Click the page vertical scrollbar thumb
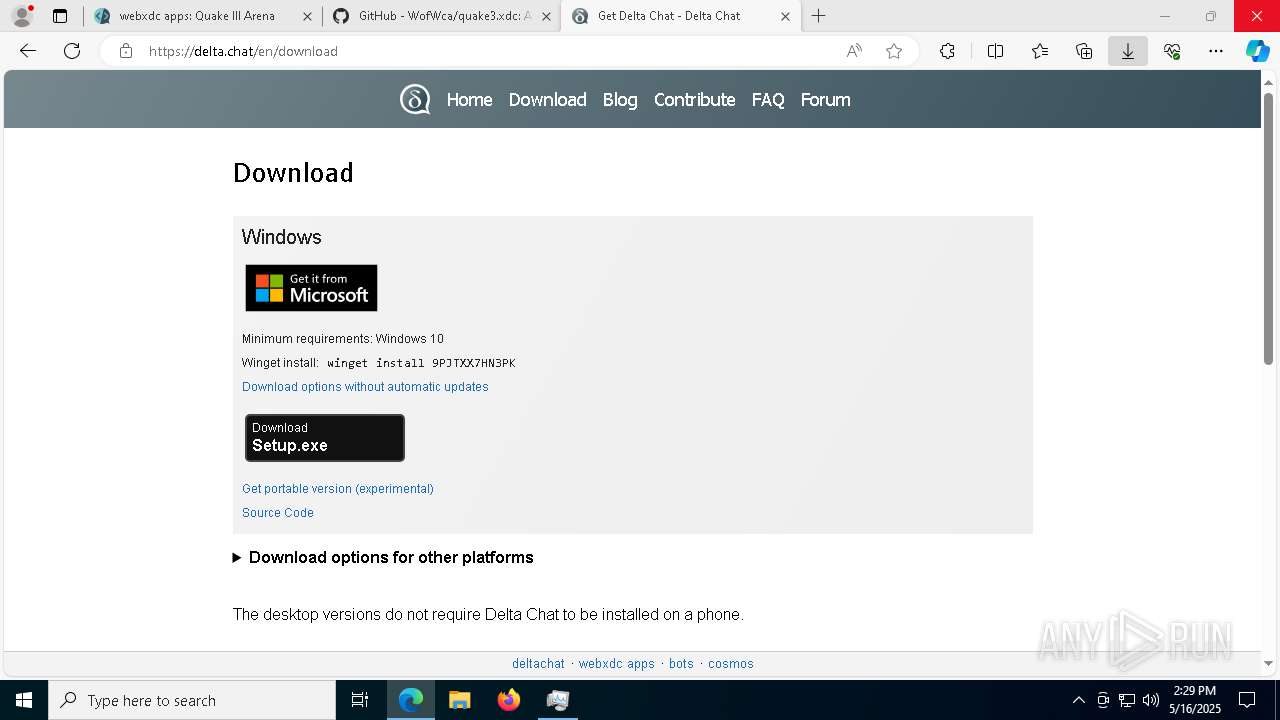 click(1268, 228)
